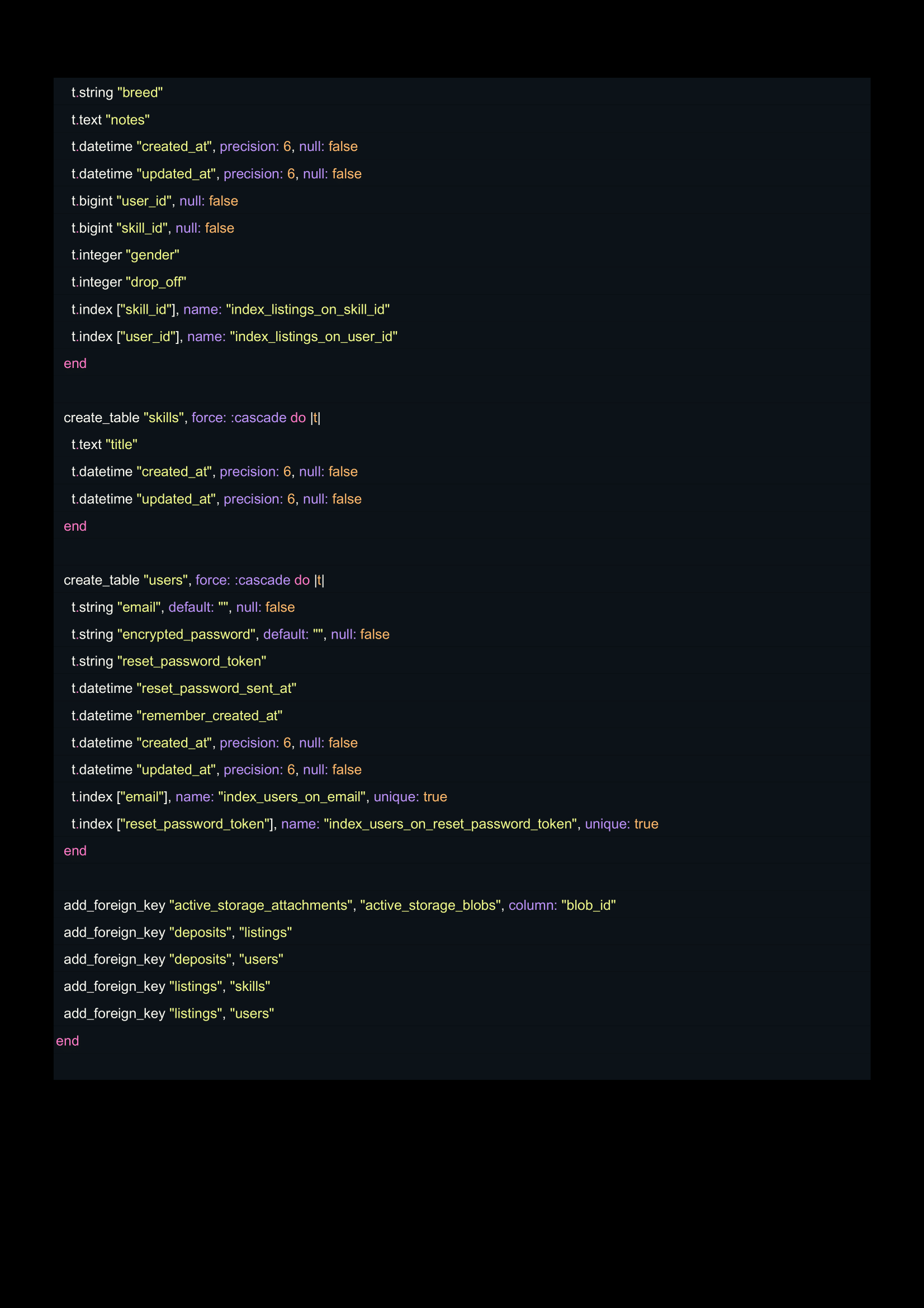Click "active_storage_attachments" foreign key line

[x=339, y=906]
